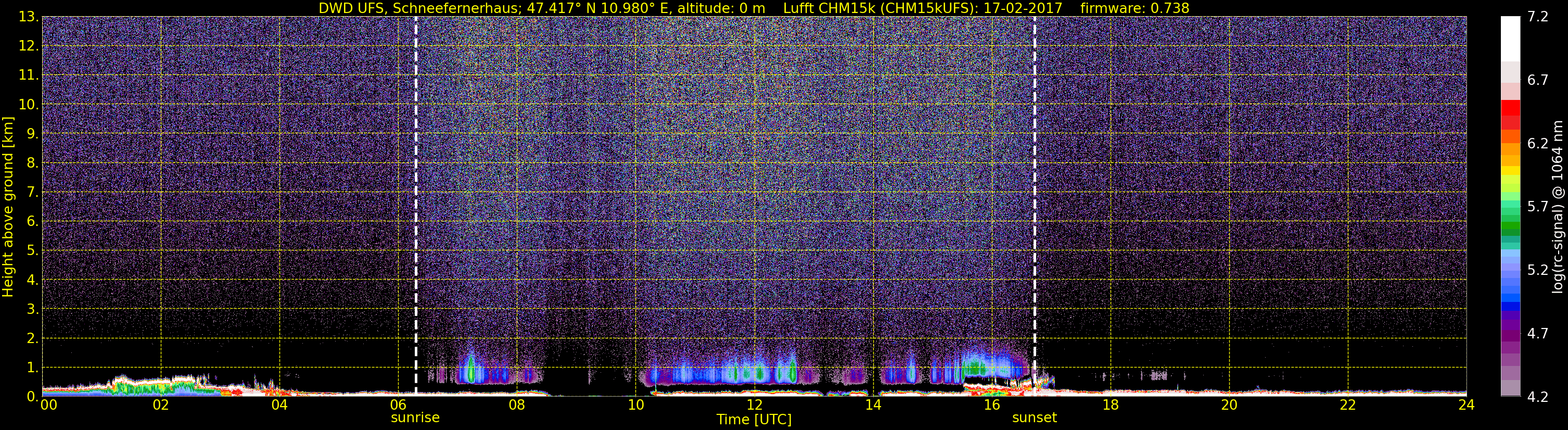Click the '02' time tick label
Image resolution: width=1568 pixels, height=430 pixels.
(x=161, y=405)
